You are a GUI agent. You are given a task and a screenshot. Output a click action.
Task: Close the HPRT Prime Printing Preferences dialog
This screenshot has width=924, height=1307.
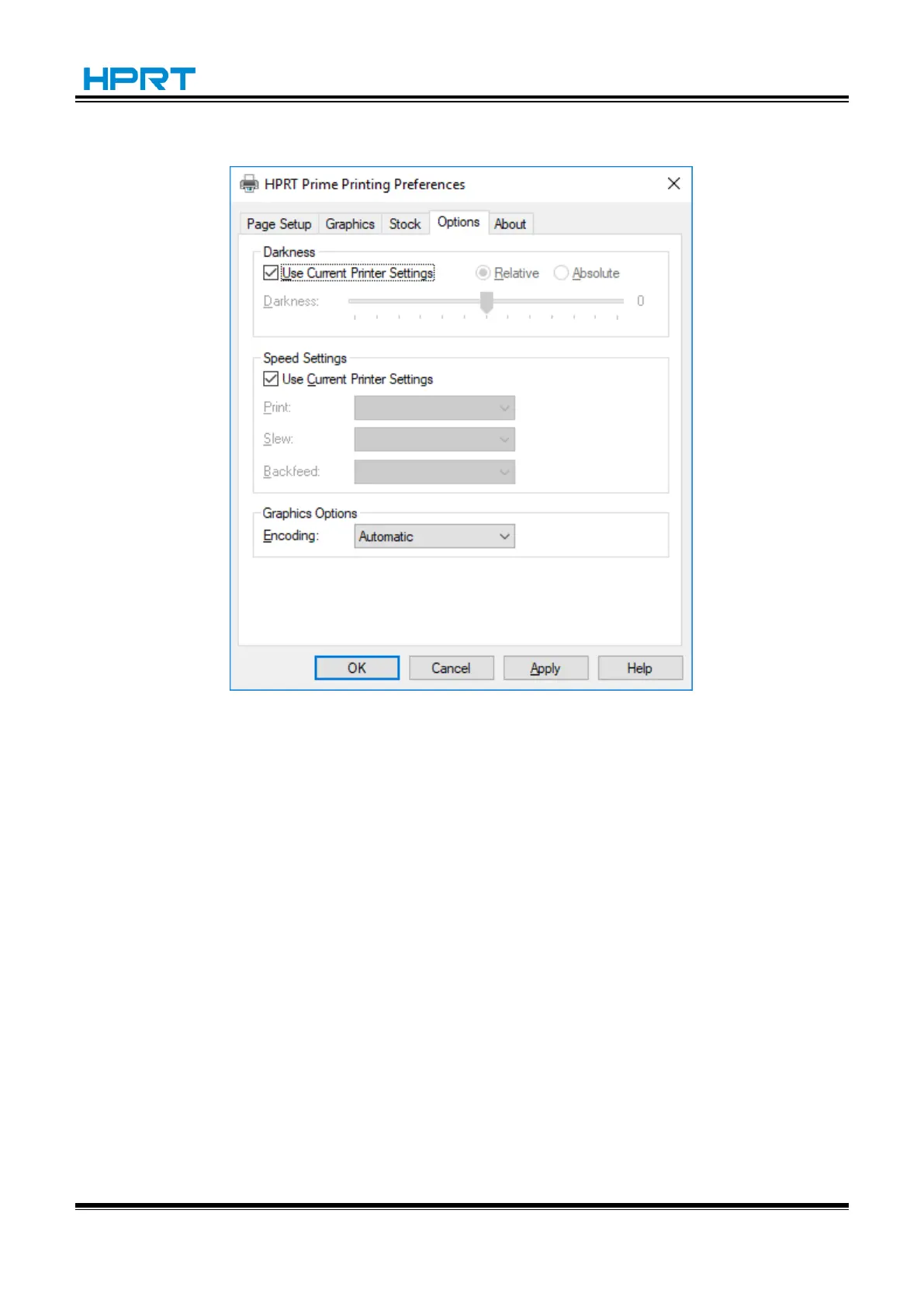(x=673, y=183)
